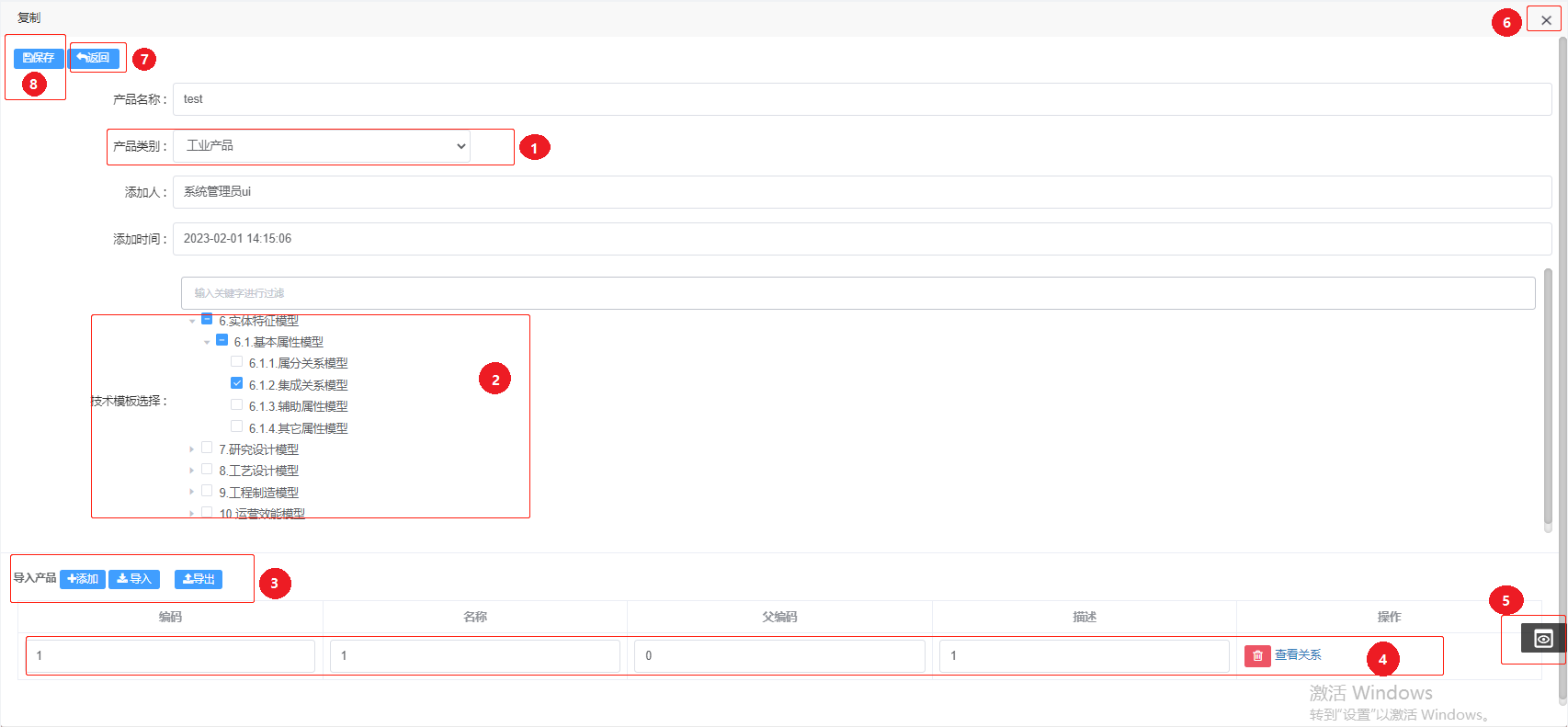
Task: Click the 导入 import button
Action: 134,579
